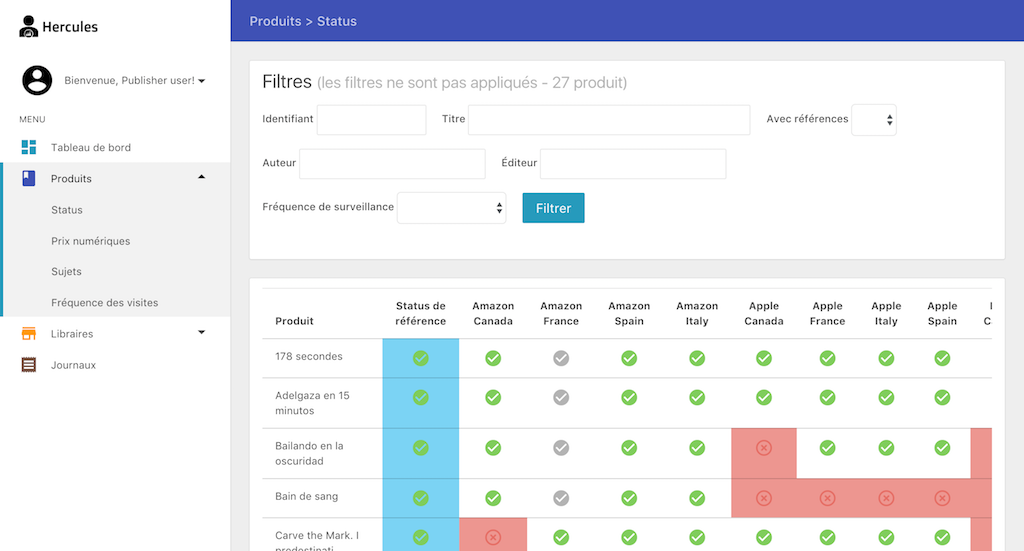1024x551 pixels.
Task: Open the Fréquence de surveillance dropdown
Action: coord(452,208)
